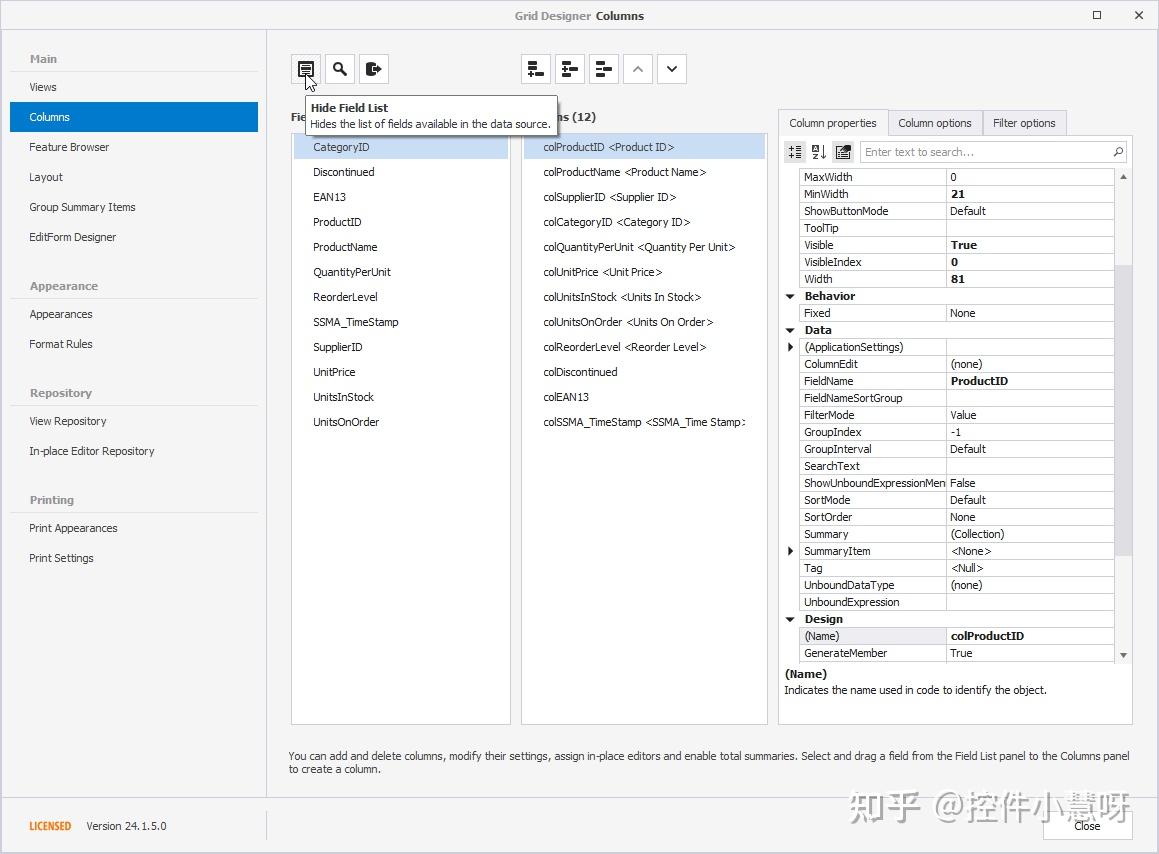Viewport: 1159px width, 854px height.
Task: Collapse the Behavior property group
Action: click(x=790, y=296)
